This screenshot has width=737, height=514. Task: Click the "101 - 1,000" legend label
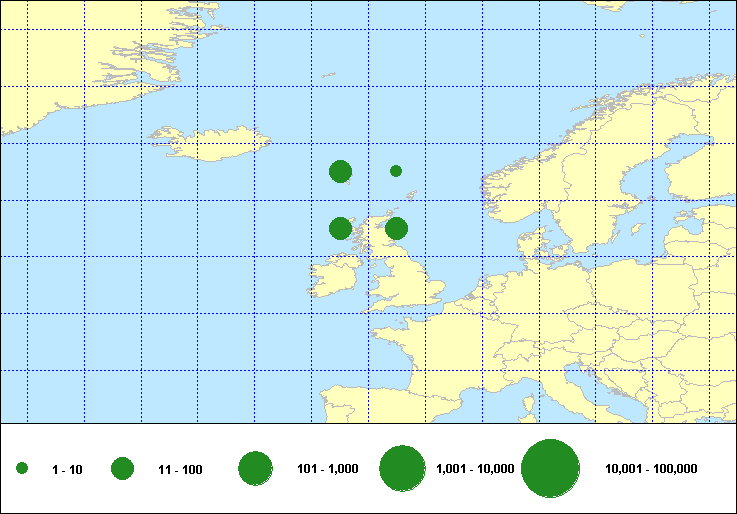pos(328,469)
